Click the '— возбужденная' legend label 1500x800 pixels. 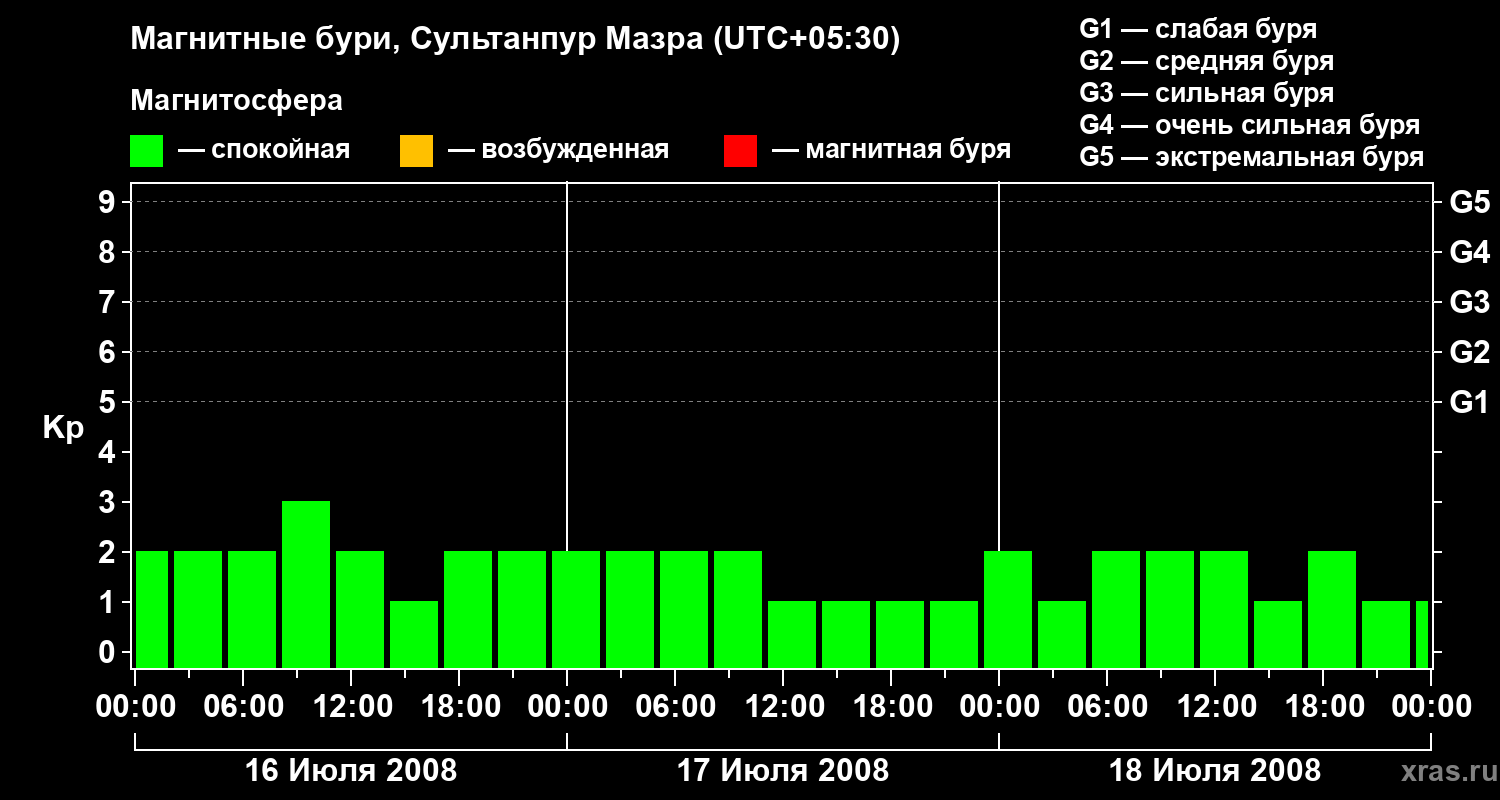[x=558, y=150]
